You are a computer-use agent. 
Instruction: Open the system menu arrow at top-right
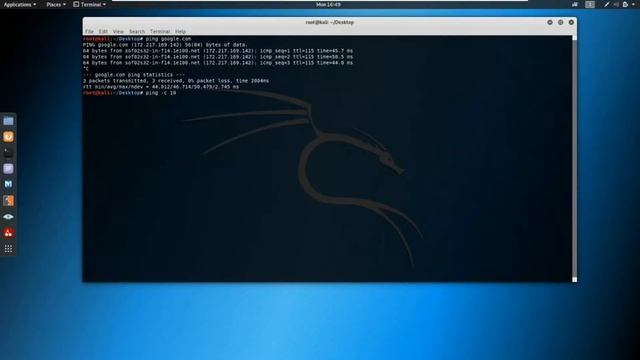tap(634, 4)
